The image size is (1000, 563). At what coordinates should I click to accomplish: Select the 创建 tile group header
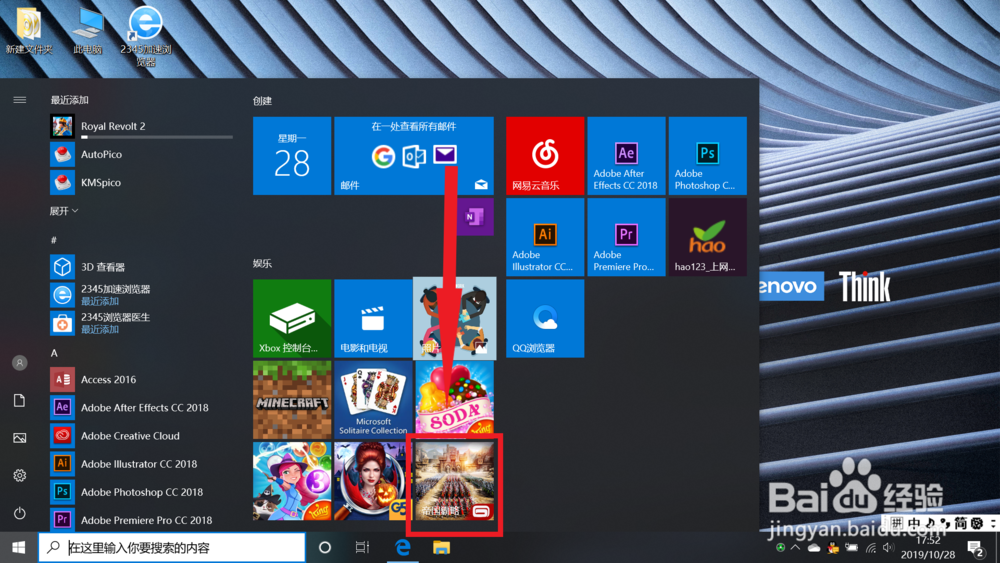point(262,101)
